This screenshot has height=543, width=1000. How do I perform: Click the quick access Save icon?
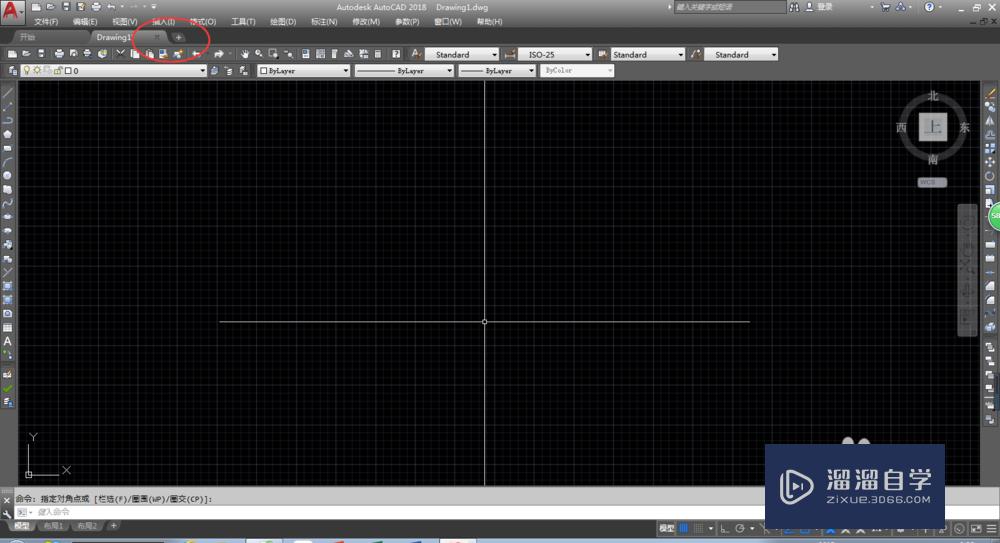tap(66, 7)
